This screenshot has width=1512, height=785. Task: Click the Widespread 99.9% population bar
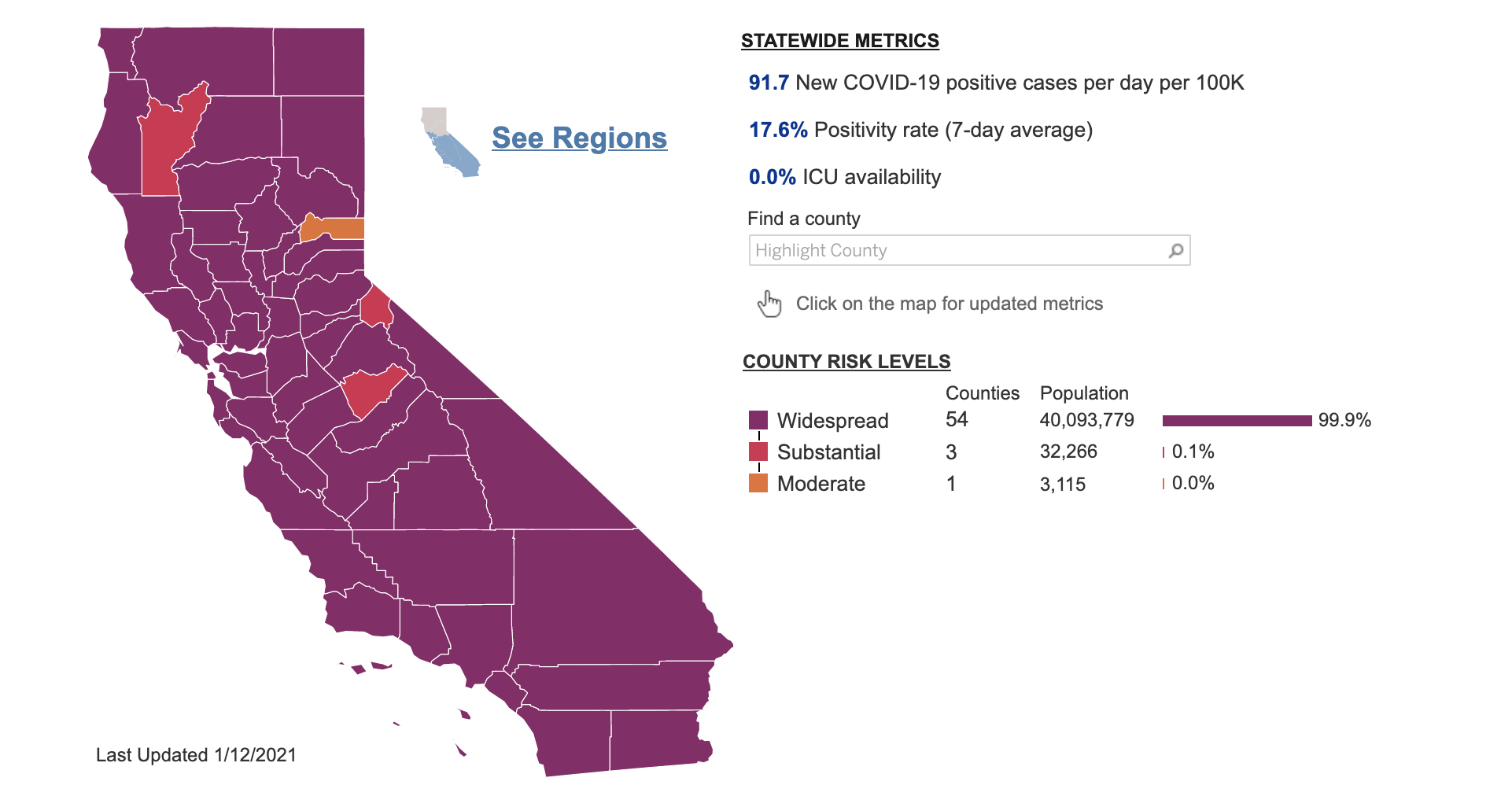pos(1237,421)
